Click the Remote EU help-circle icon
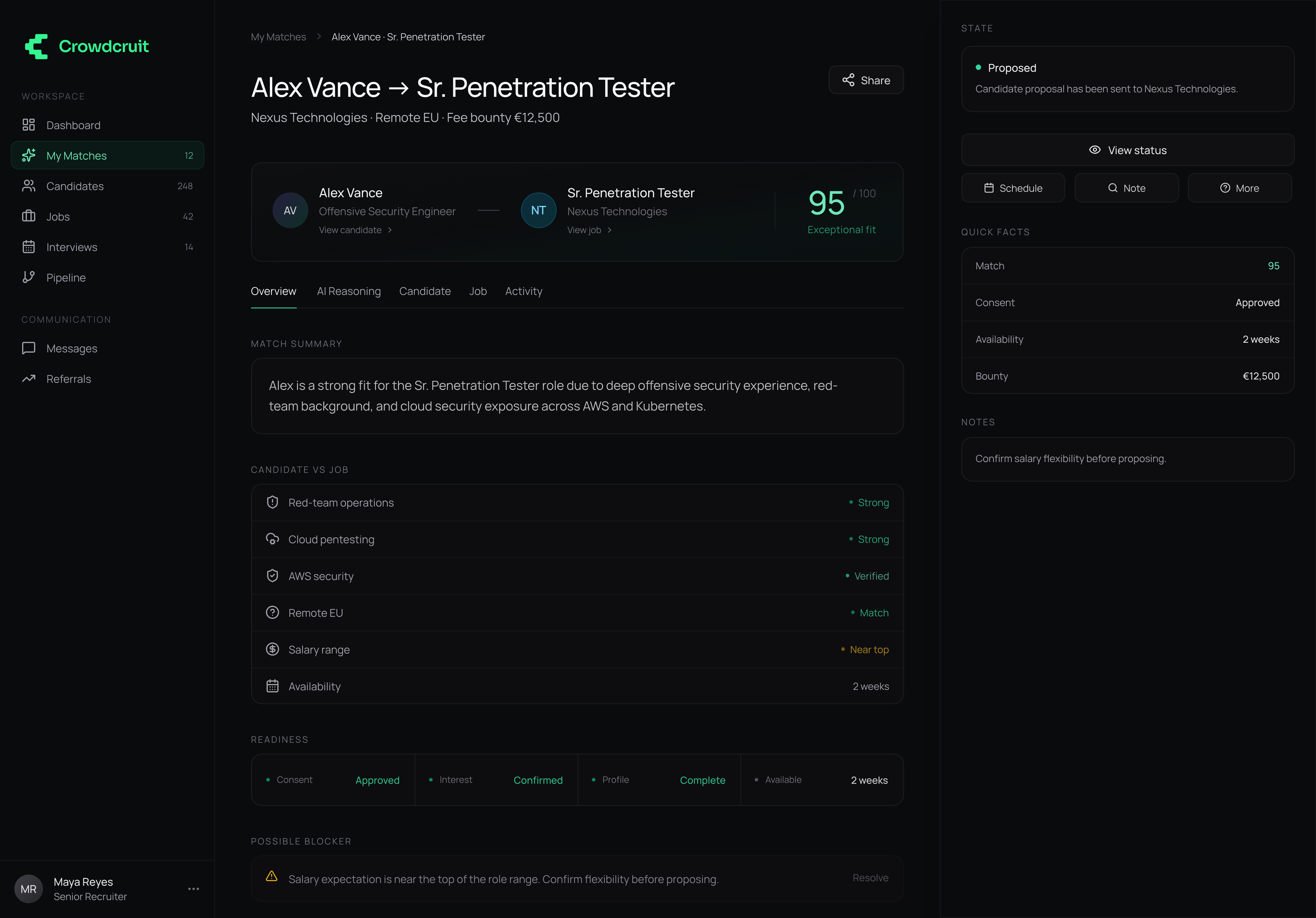The image size is (1316, 918). 272,612
